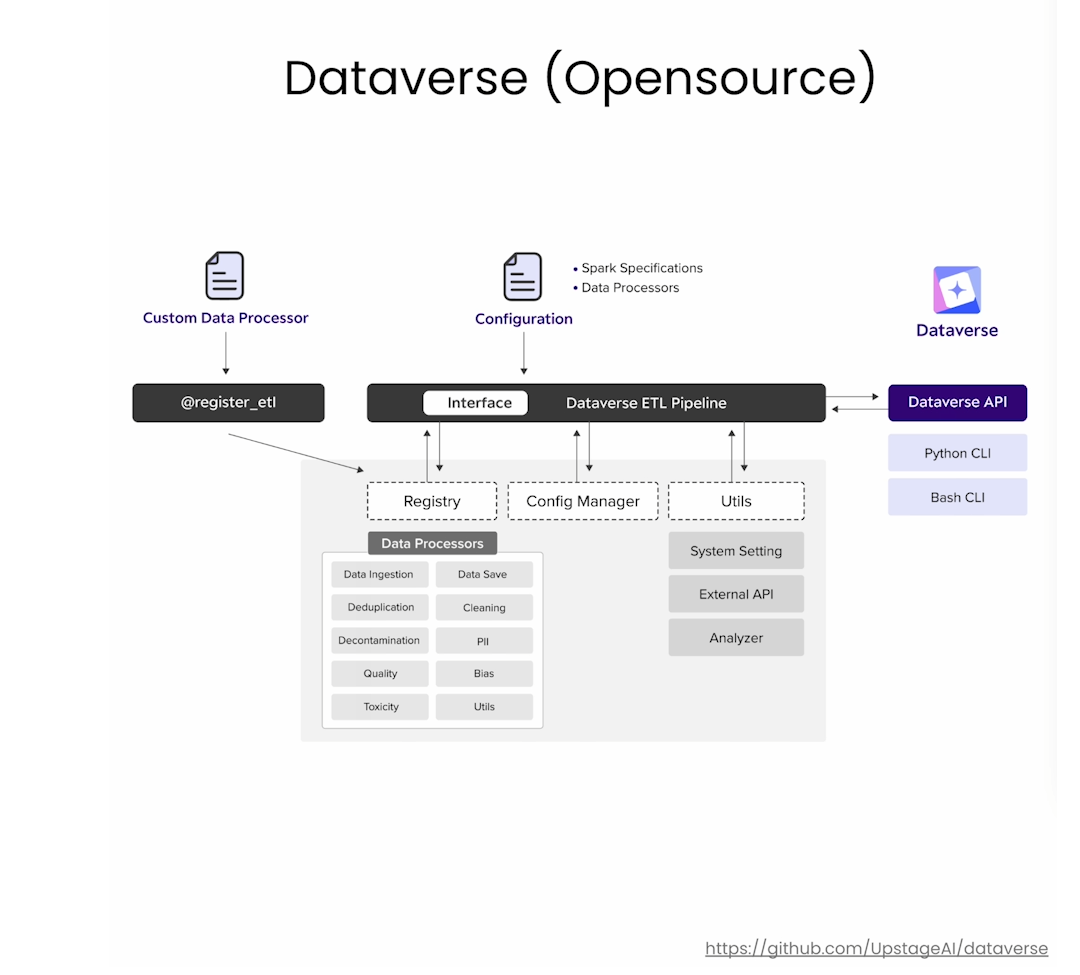Click the Configuration document icon
This screenshot has width=1080, height=975.
click(x=523, y=276)
